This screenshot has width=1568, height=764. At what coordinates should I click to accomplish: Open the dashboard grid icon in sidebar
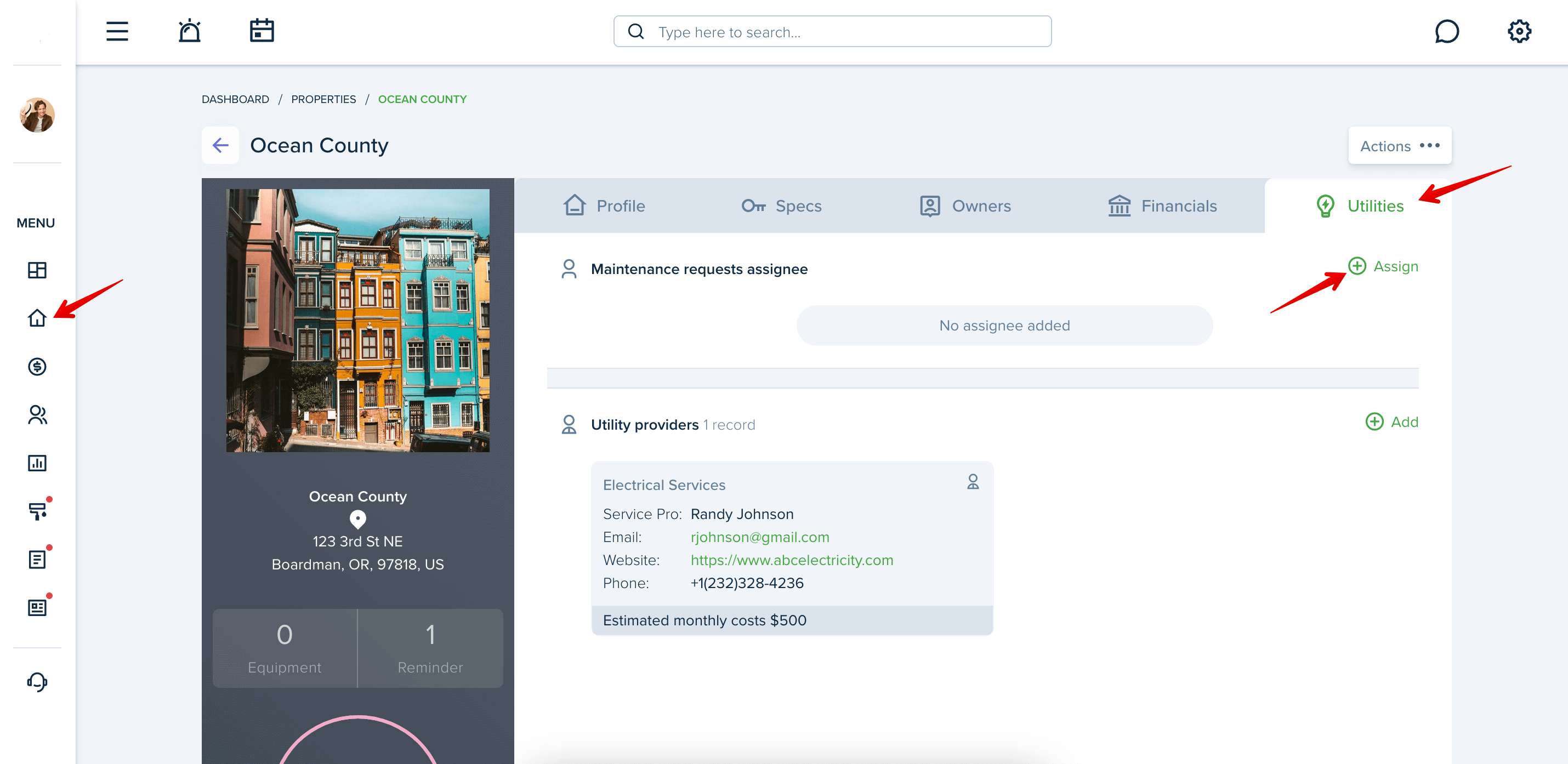pyautogui.click(x=37, y=270)
